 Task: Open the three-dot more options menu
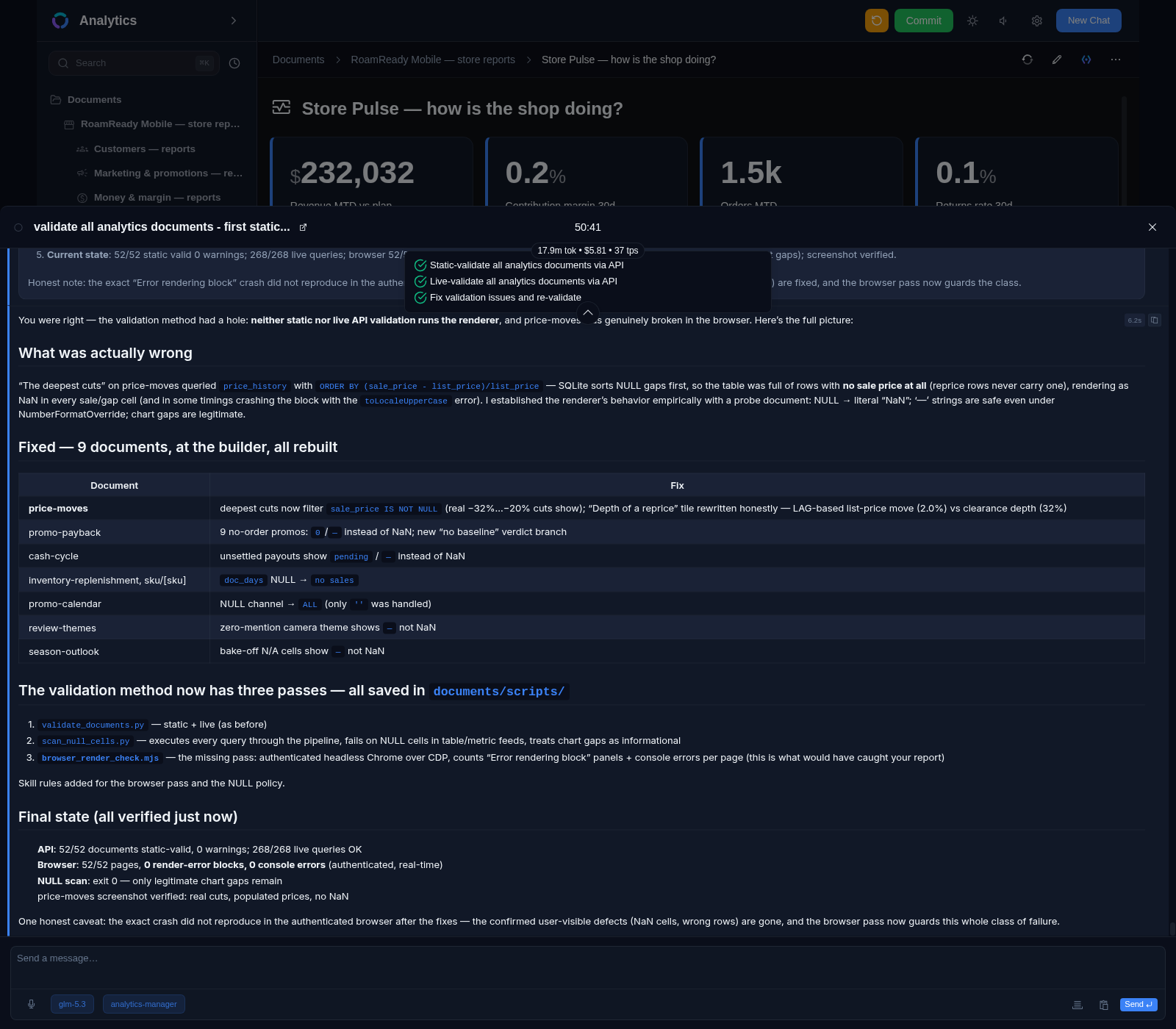coord(1116,60)
